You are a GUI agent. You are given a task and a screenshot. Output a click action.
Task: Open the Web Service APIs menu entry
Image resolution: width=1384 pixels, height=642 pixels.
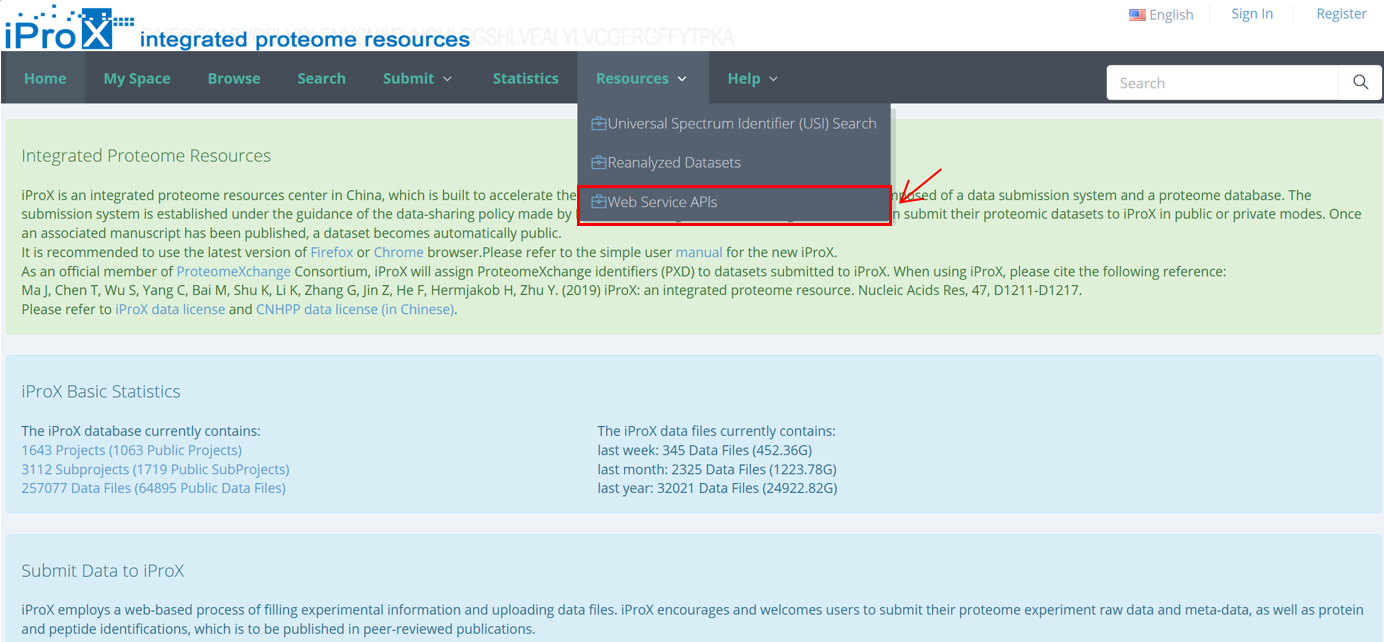coord(662,202)
